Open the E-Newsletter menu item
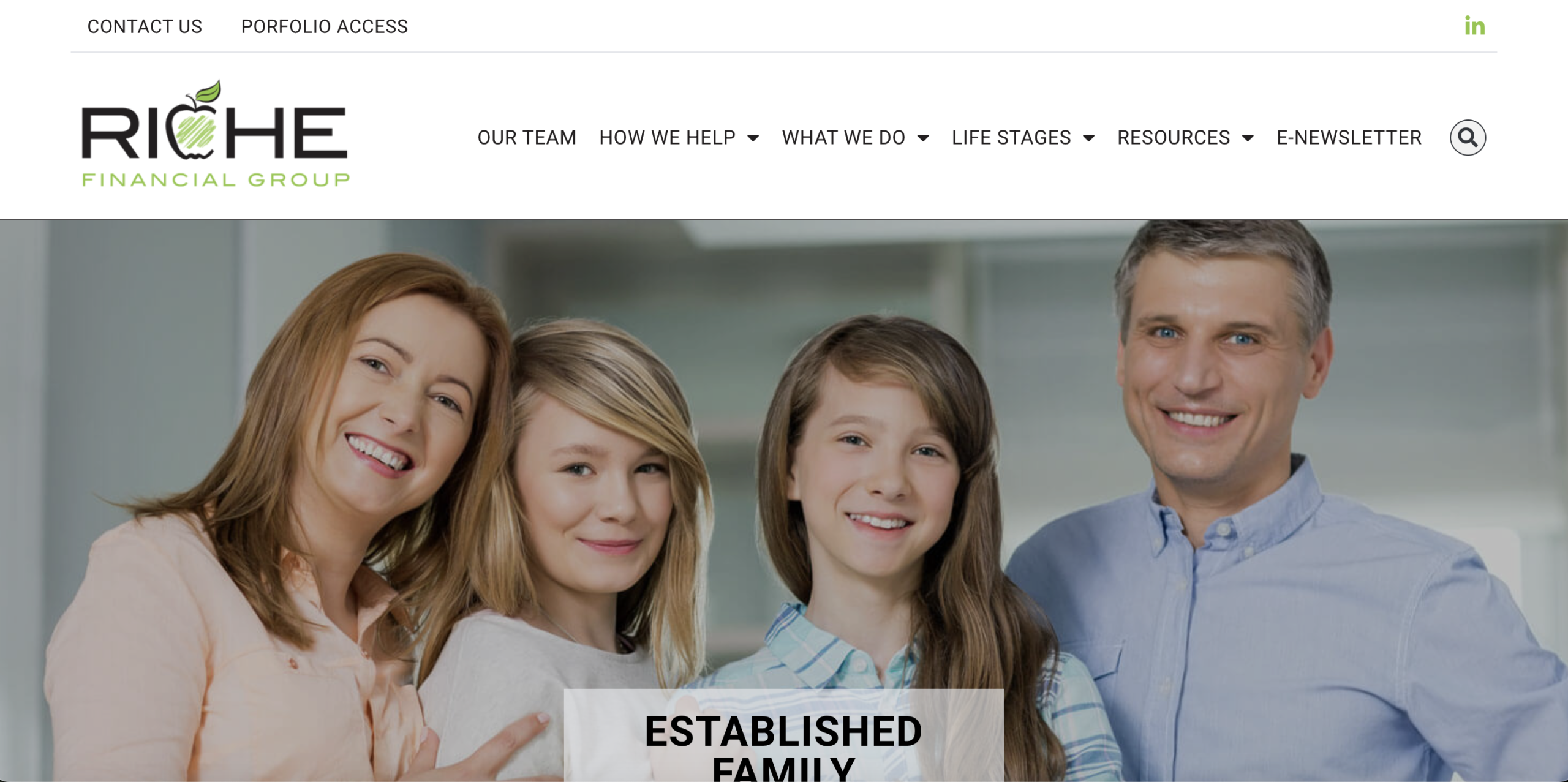The image size is (1568, 782). coord(1349,137)
